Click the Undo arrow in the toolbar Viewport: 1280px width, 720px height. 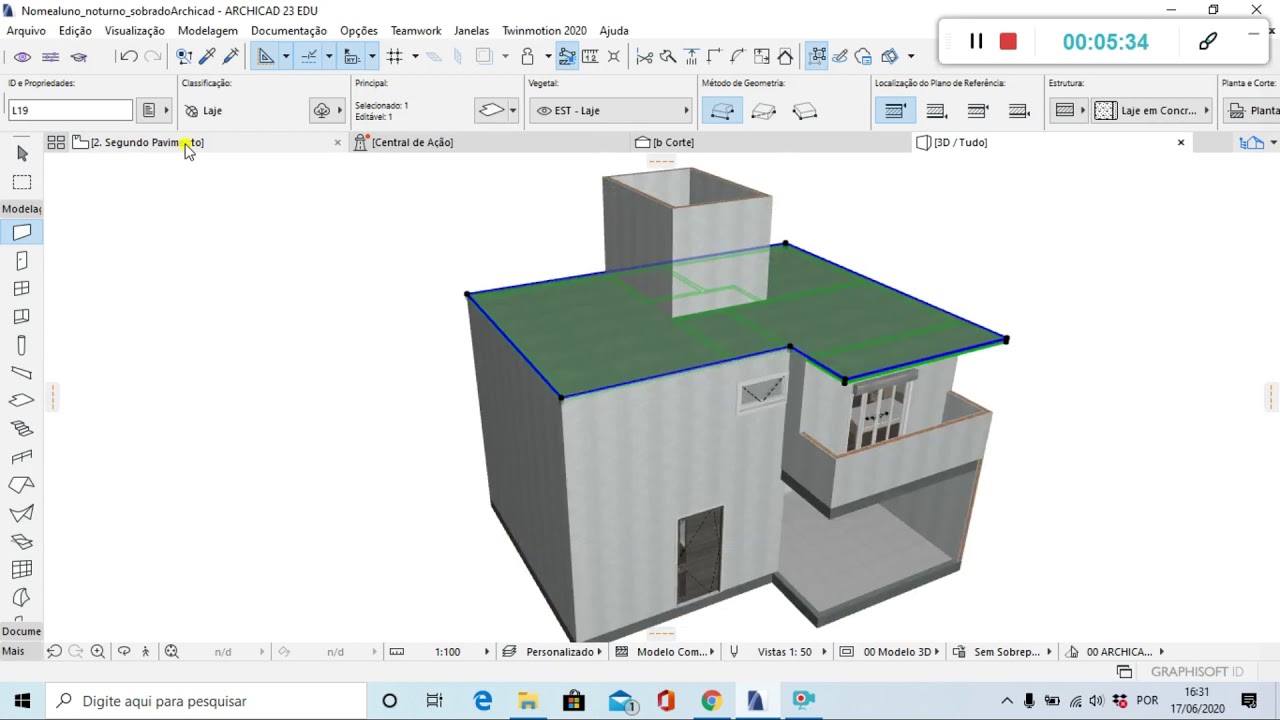[x=129, y=56]
